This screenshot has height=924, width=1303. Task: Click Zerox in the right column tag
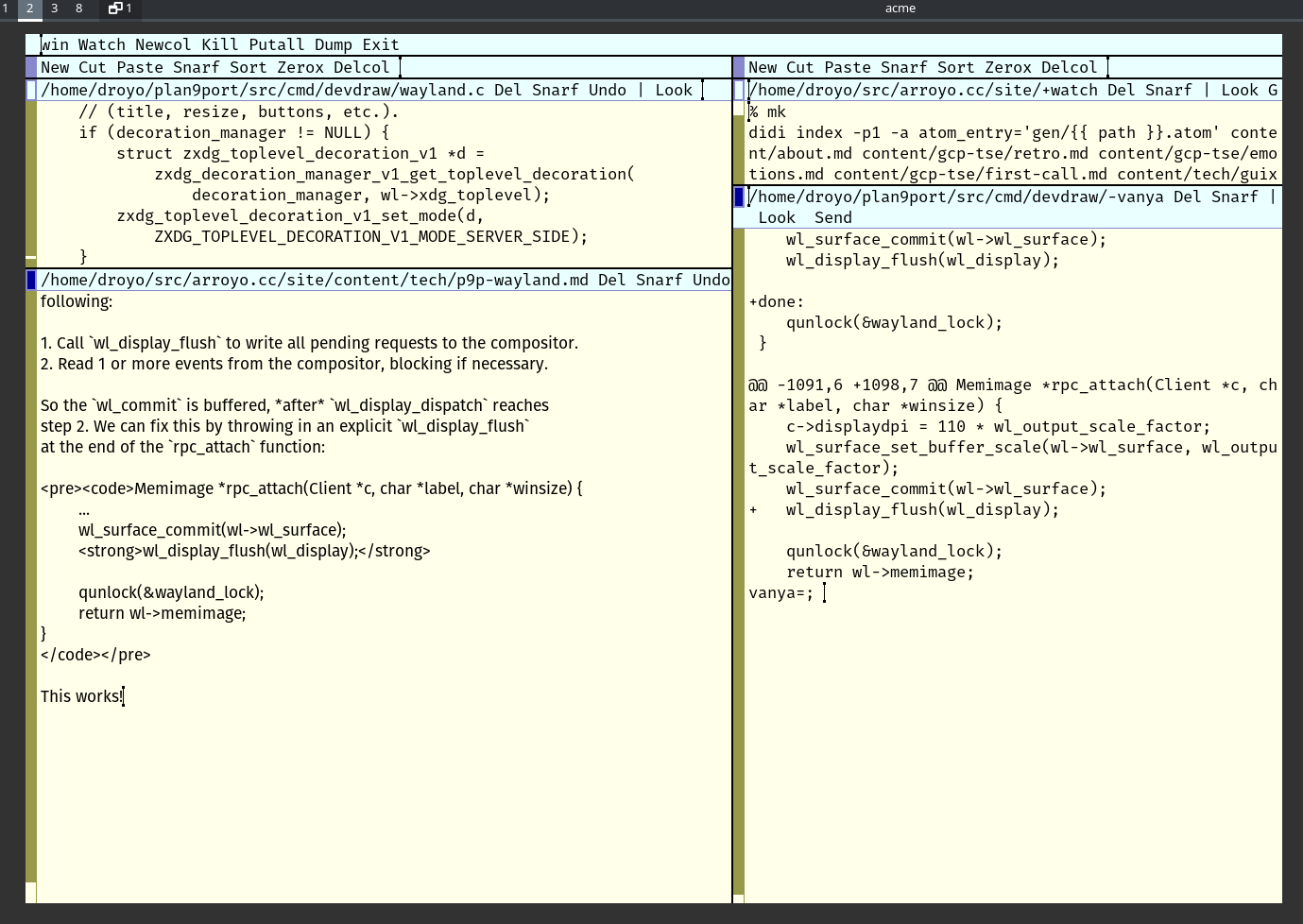pyautogui.click(x=1008, y=67)
